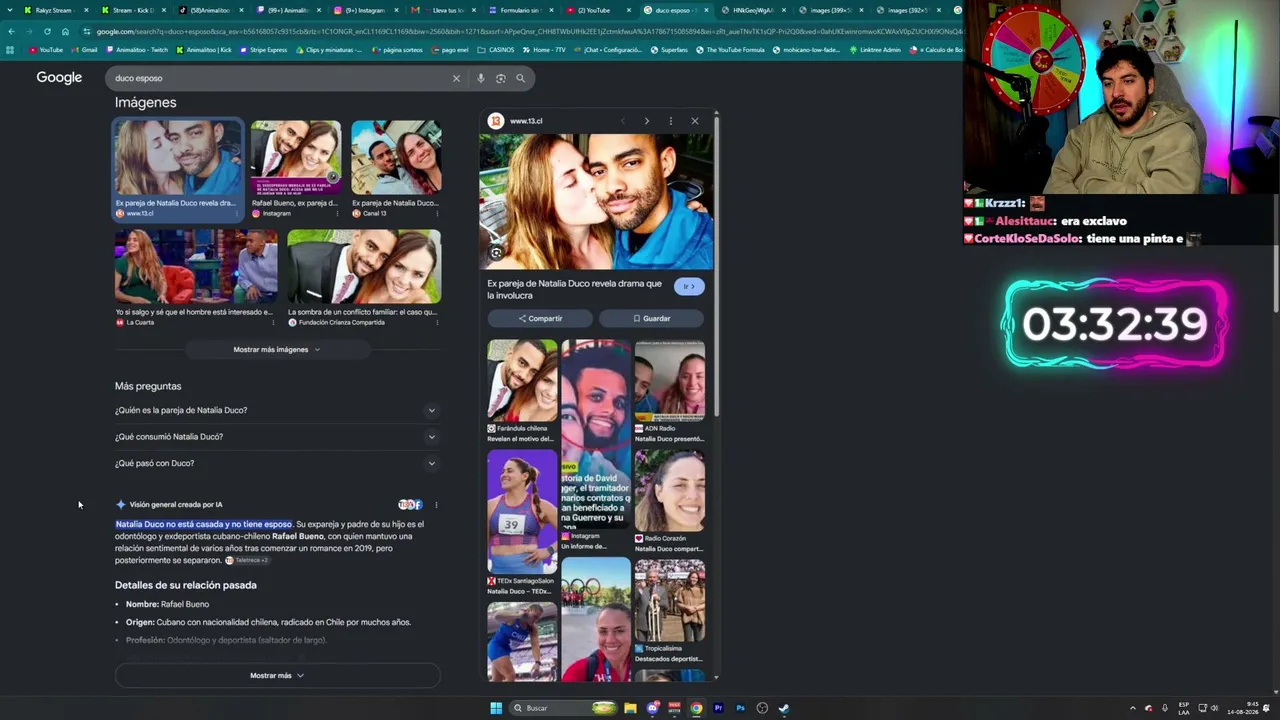Reload the page in Chrome

coord(47,31)
